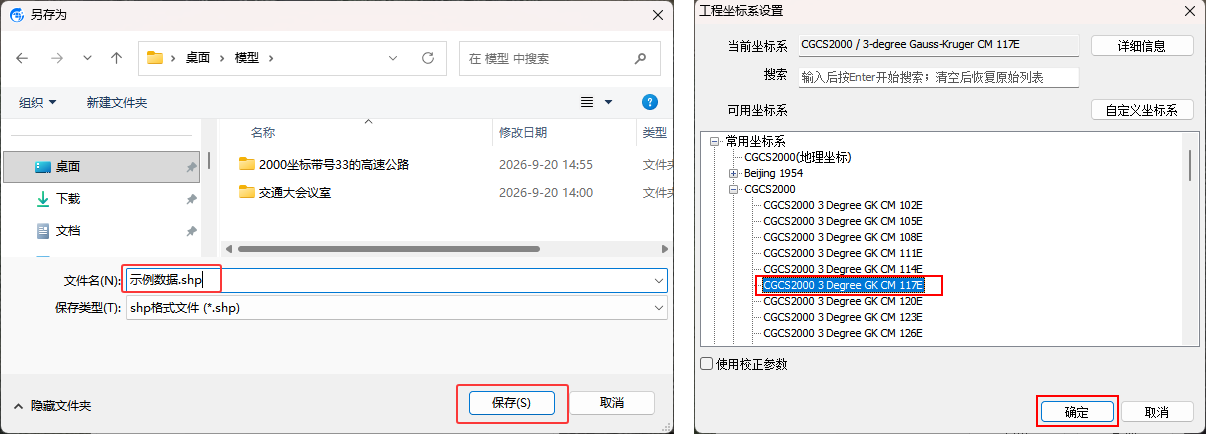Click the date 2026-9-20 14:00

coord(546,192)
